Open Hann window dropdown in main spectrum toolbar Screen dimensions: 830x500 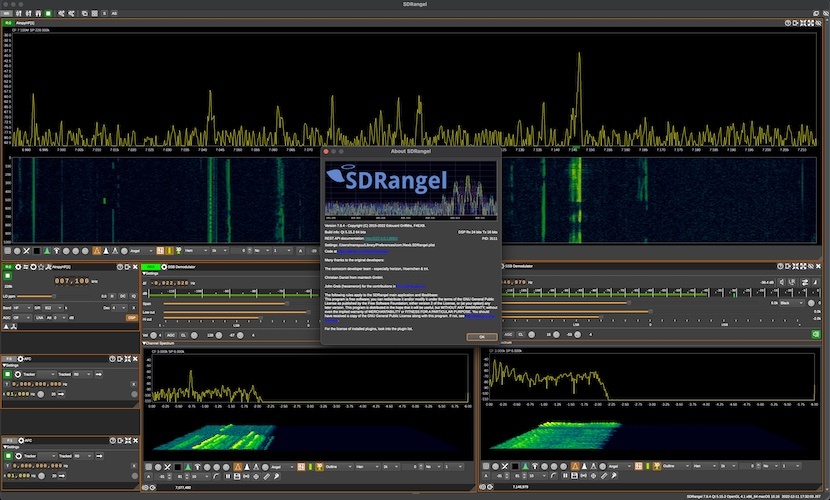[x=196, y=251]
